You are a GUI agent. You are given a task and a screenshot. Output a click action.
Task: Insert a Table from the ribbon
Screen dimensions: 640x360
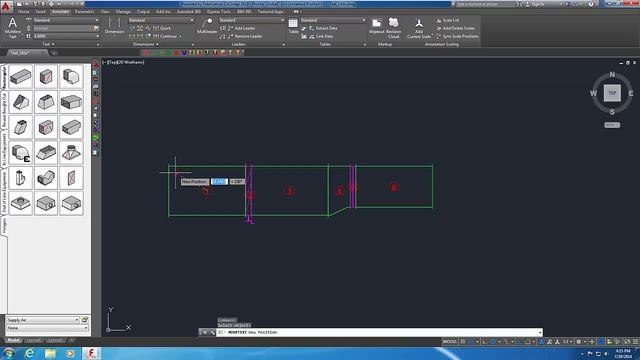pyautogui.click(x=293, y=27)
